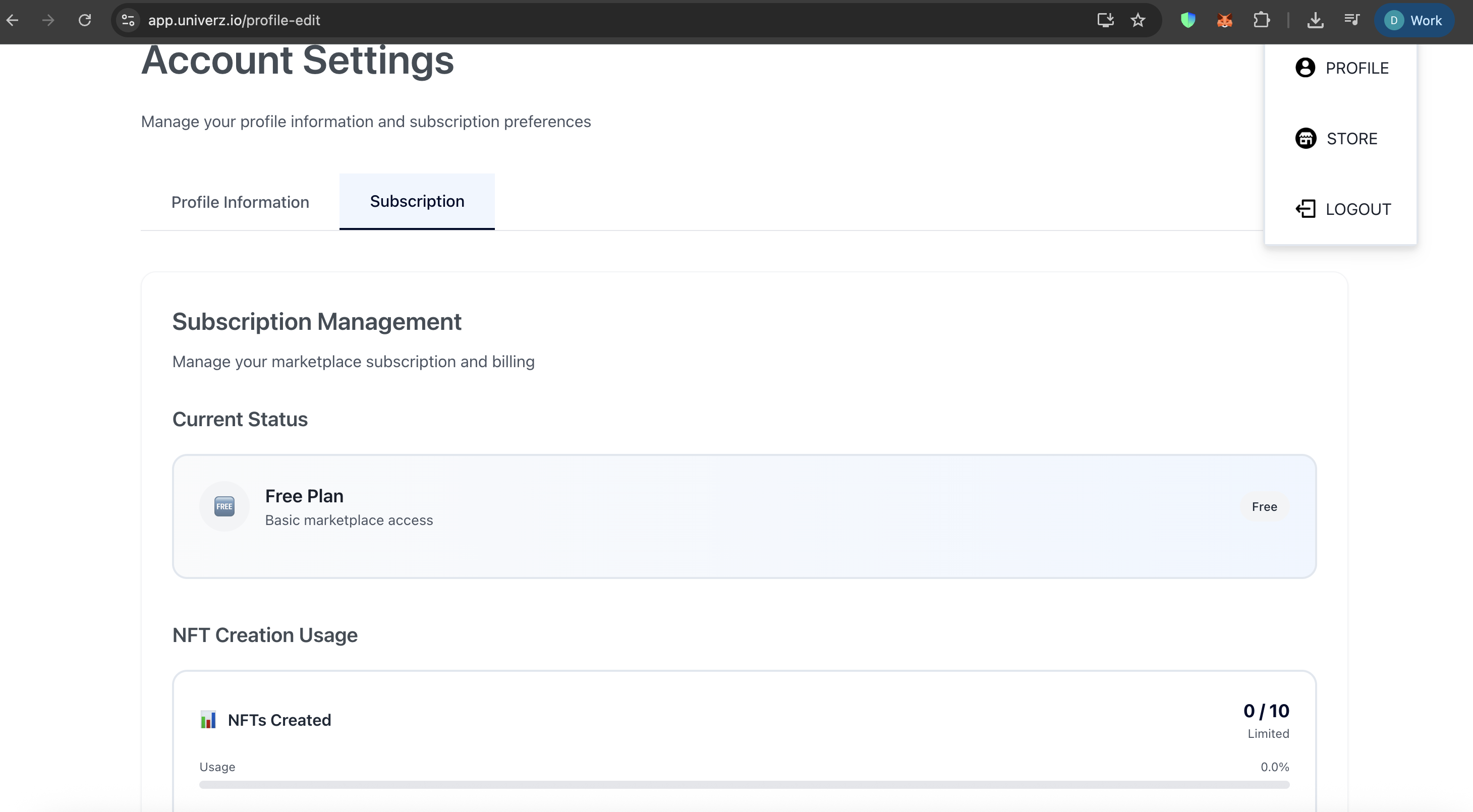Bookmark this page with the star icon
Screen dimensions: 1473x812
pyautogui.click(x=1138, y=21)
